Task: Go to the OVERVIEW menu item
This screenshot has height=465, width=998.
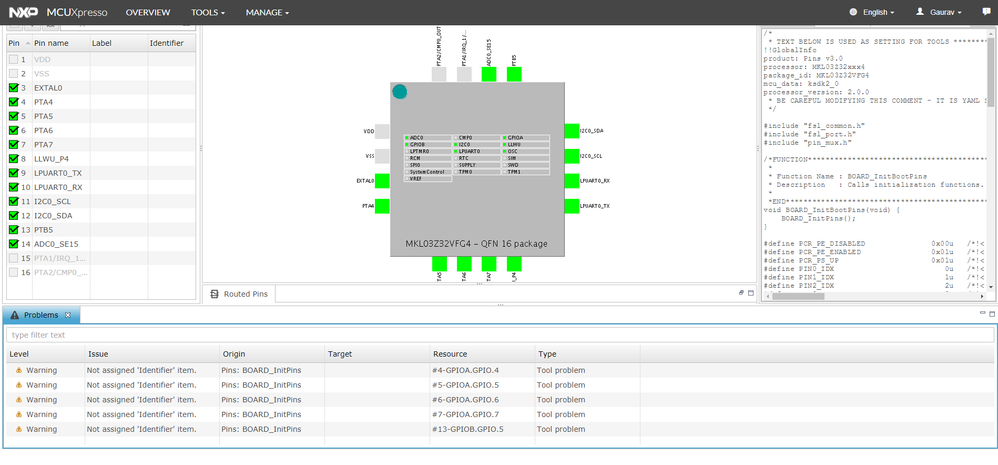Action: coord(148,13)
